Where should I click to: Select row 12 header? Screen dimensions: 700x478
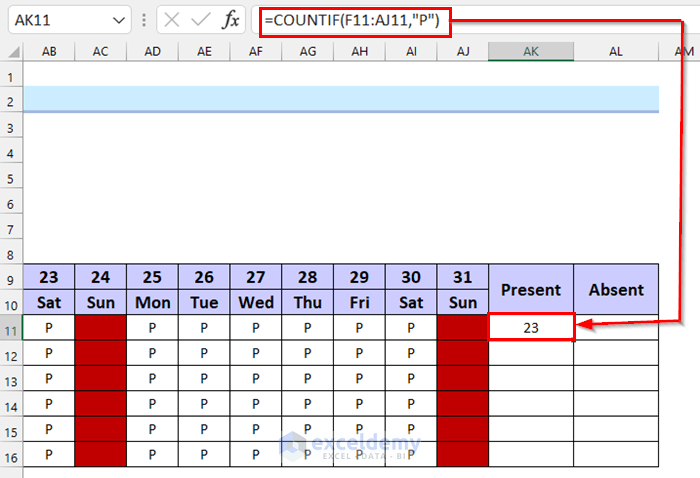(11, 356)
